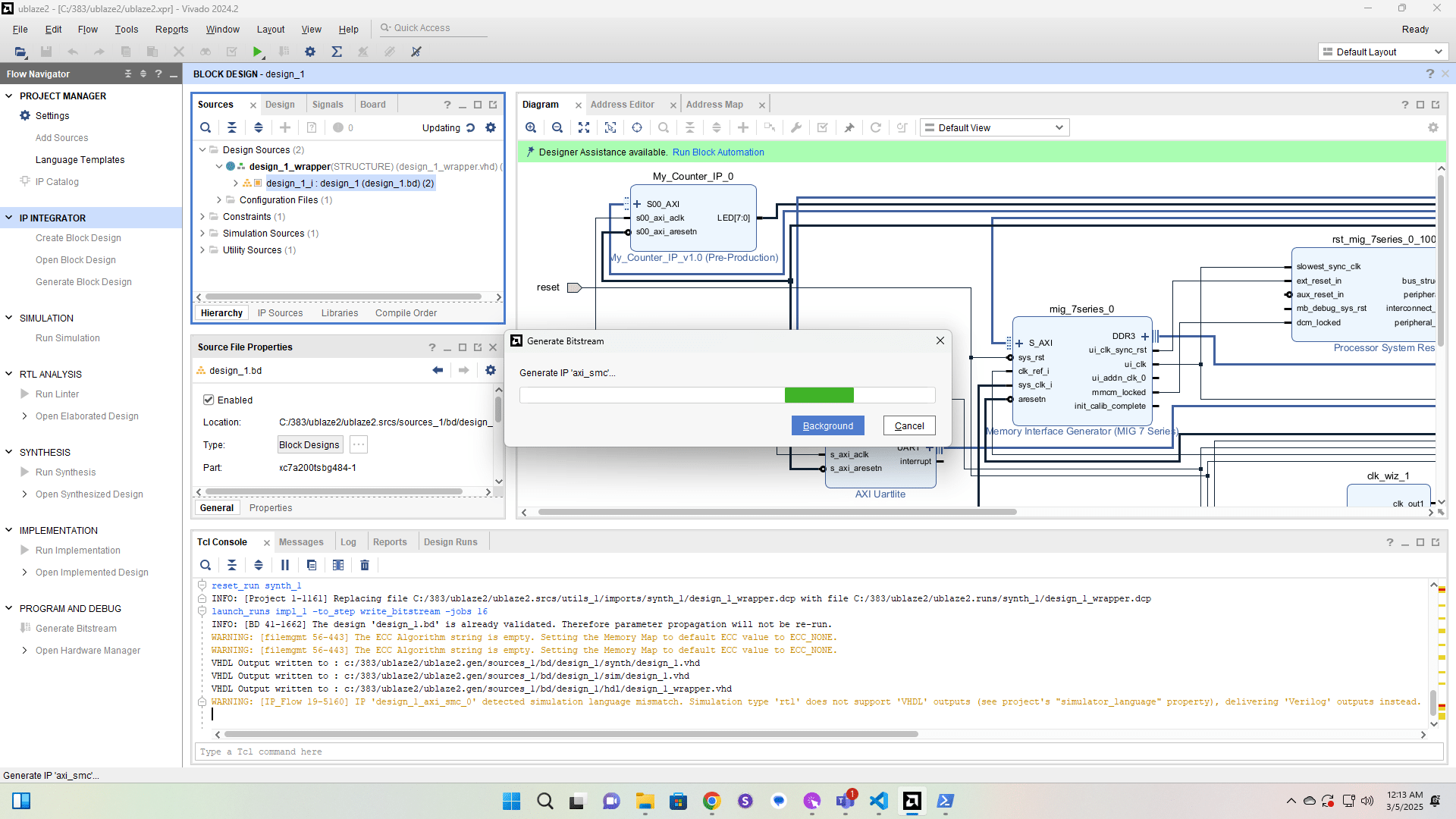Viewport: 1456px width, 819px height.
Task: Click the Sources panel search magnifier icon
Action: (x=206, y=127)
